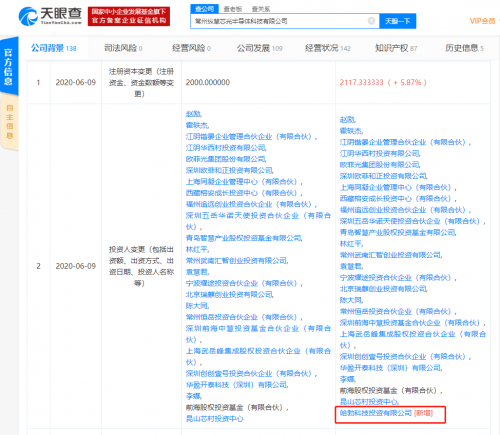Click the 2020-06-09 date in row 2

coord(76,266)
